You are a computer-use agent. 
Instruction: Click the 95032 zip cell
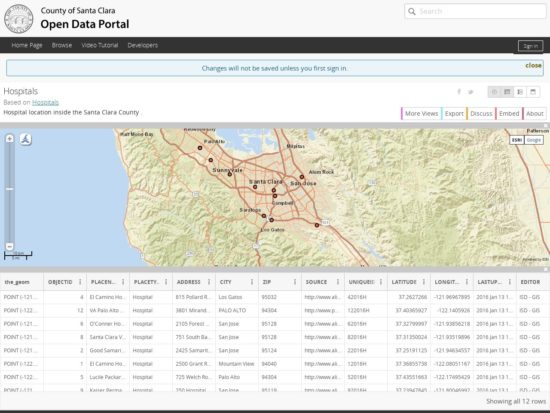(280, 297)
